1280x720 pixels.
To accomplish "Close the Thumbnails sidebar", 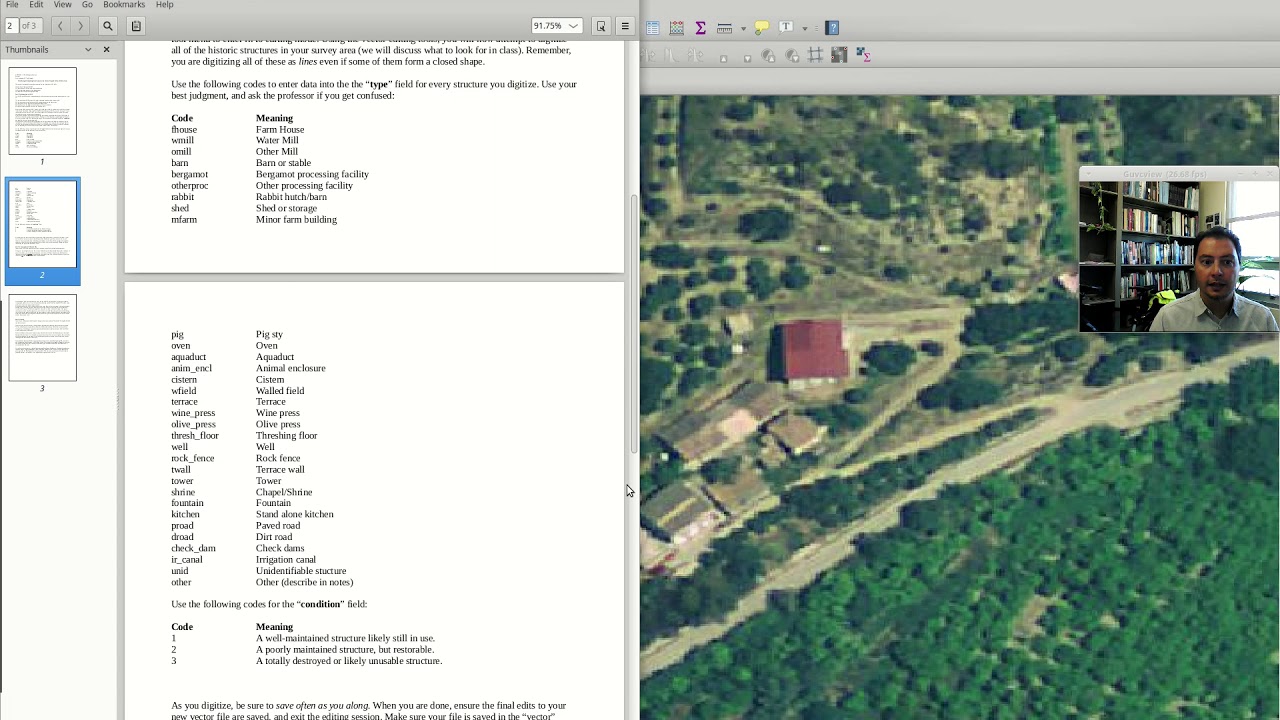I will [x=106, y=49].
